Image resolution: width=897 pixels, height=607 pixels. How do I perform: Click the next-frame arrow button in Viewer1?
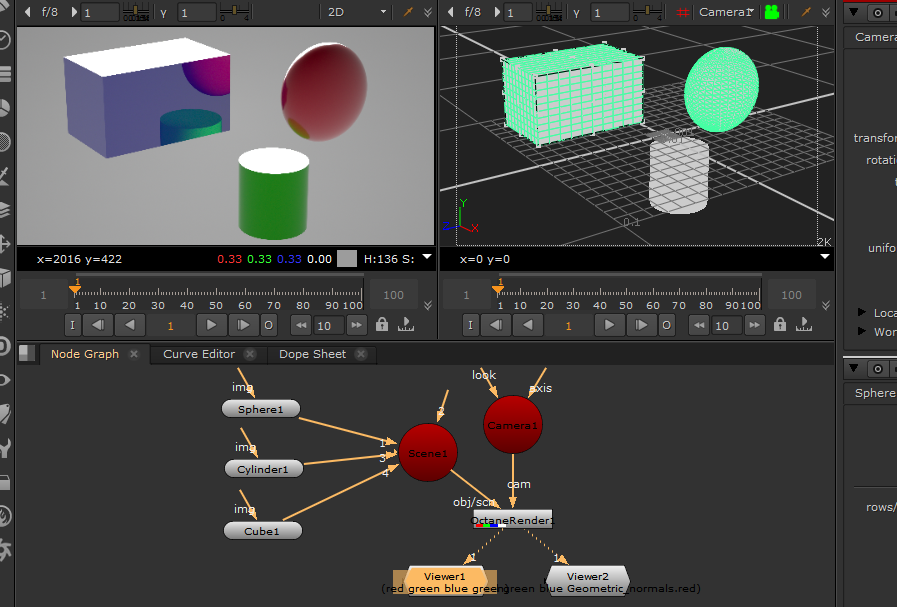tap(243, 325)
